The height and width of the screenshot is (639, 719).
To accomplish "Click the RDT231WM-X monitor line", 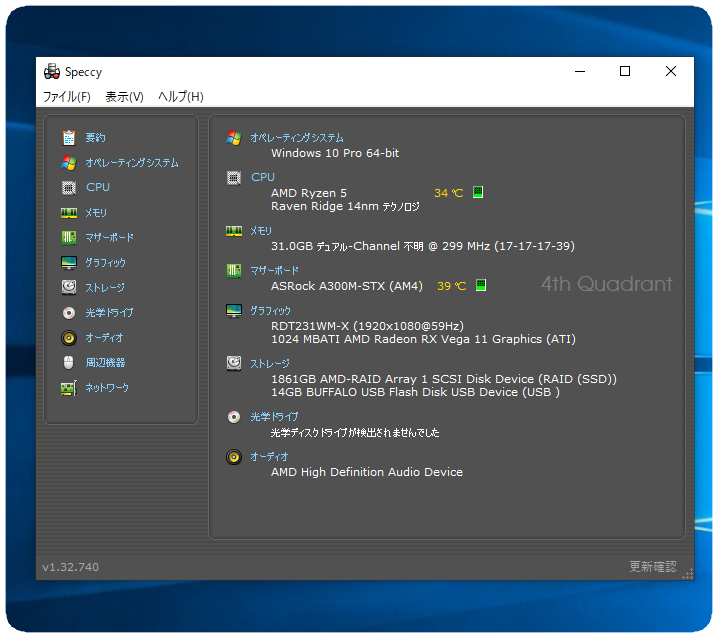I will click(367, 326).
